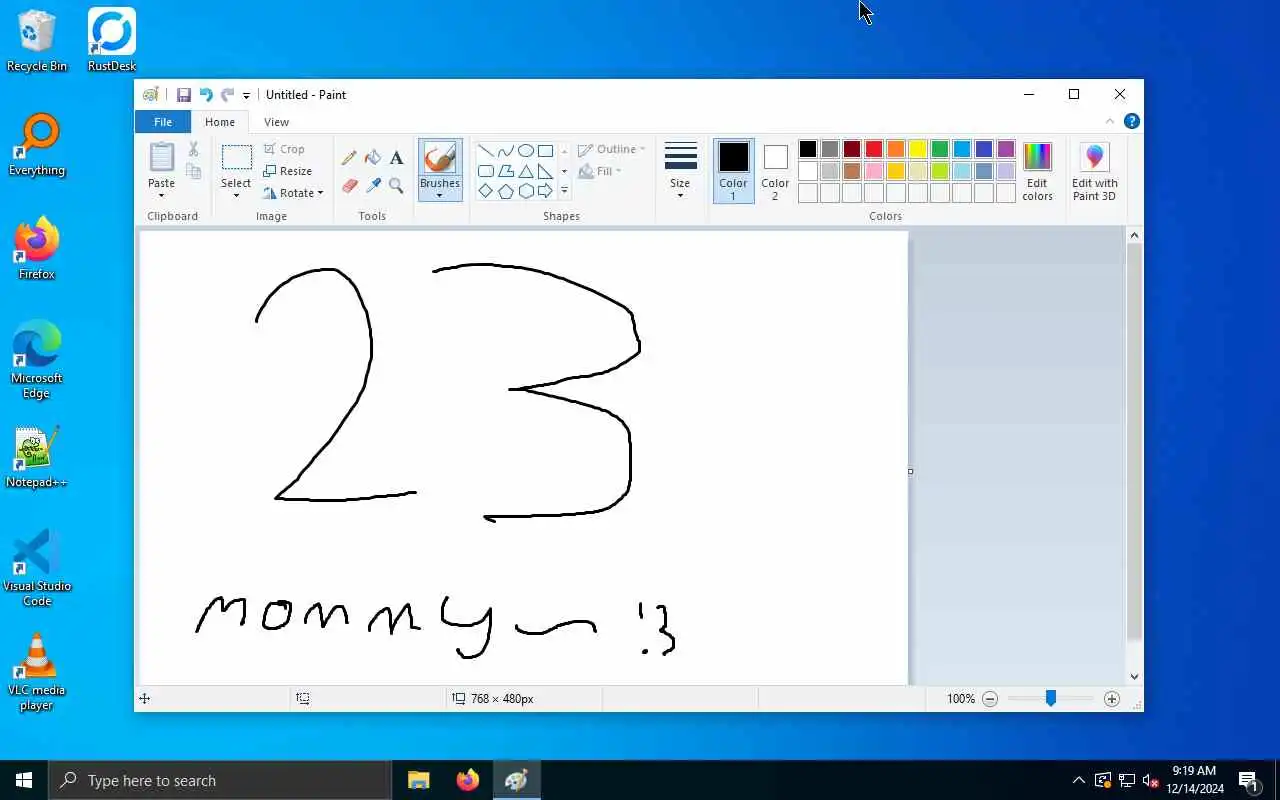Image resolution: width=1280 pixels, height=800 pixels.
Task: Open the File menu
Action: (163, 122)
